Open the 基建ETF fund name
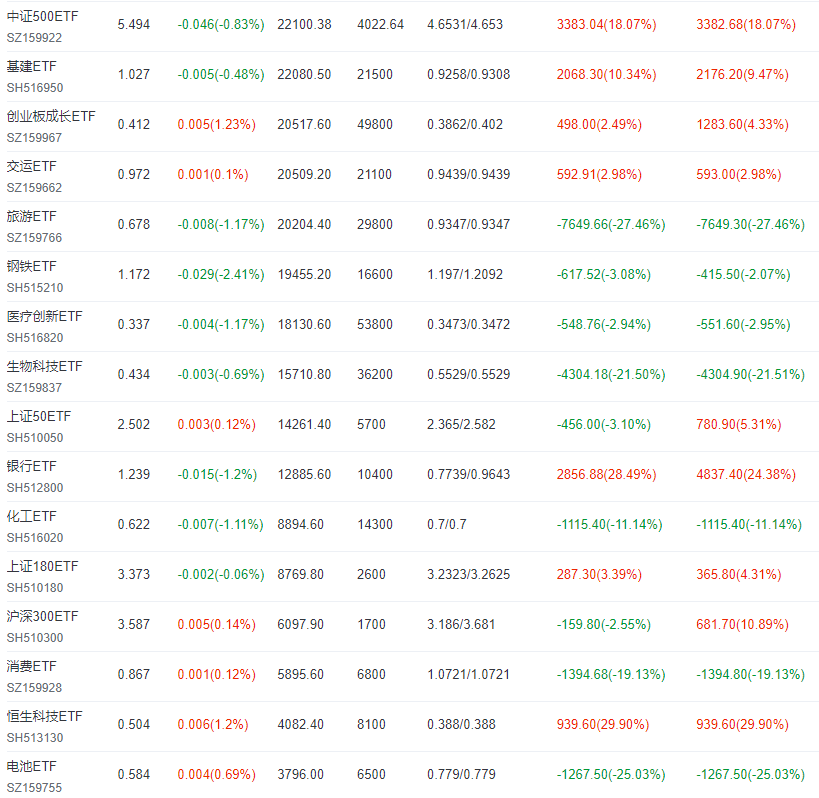 (31, 66)
